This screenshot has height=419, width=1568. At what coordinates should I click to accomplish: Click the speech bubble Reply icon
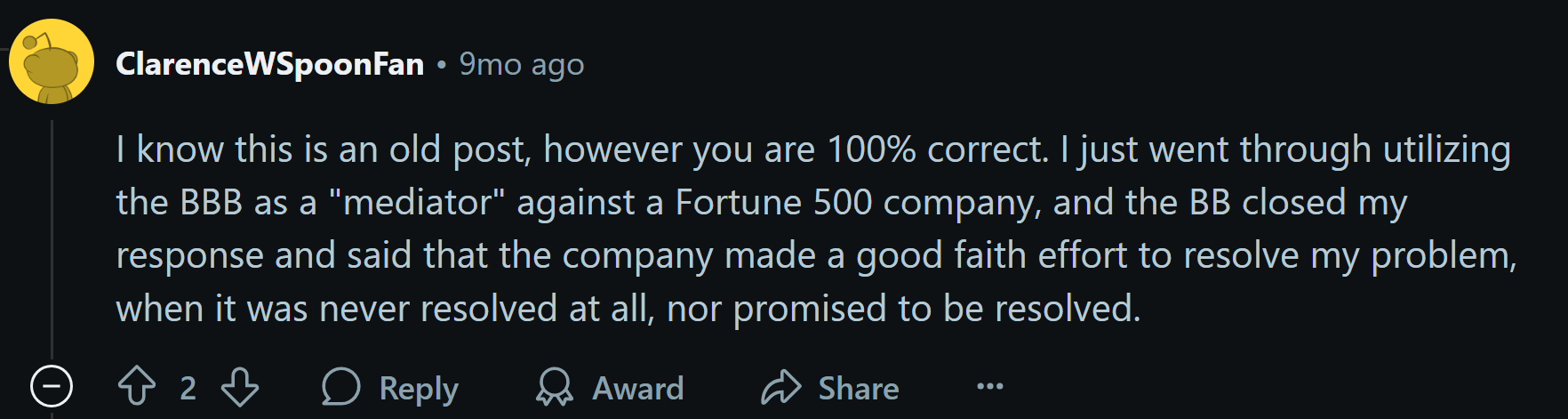pyautogui.click(x=340, y=387)
